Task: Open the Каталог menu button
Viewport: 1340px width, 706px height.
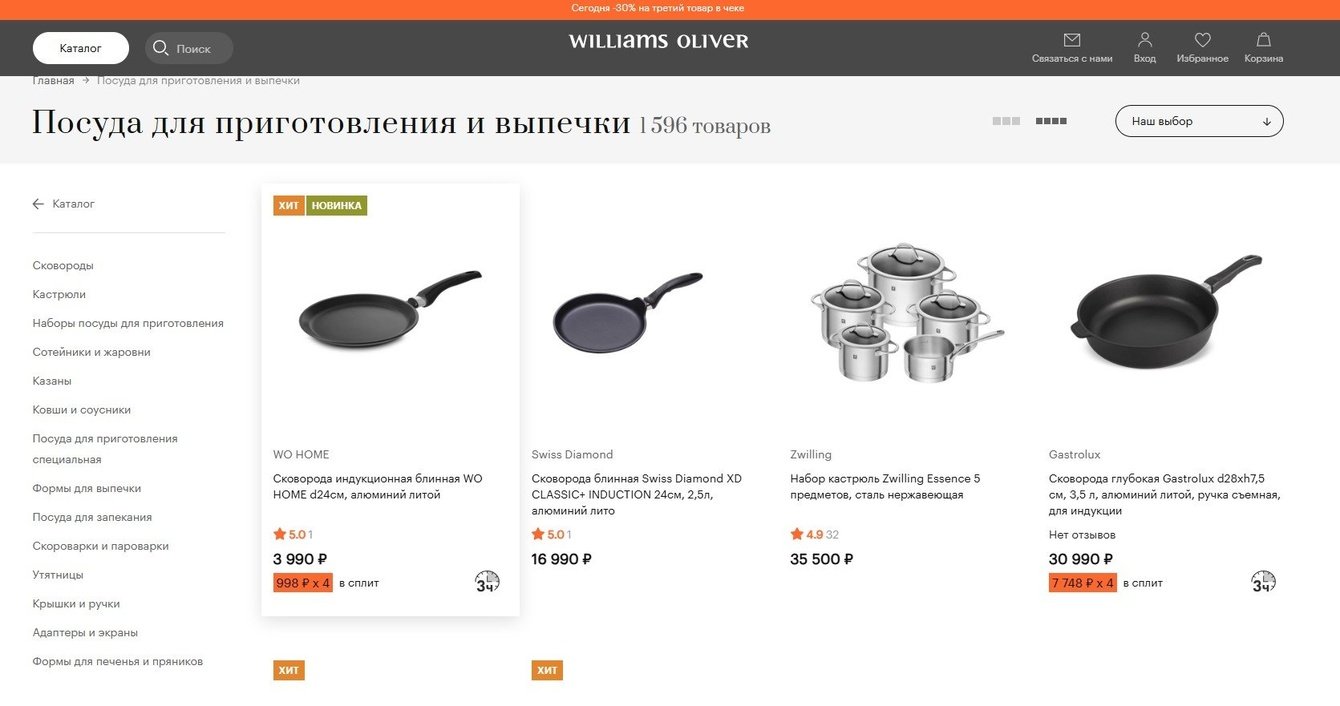Action: click(x=81, y=48)
